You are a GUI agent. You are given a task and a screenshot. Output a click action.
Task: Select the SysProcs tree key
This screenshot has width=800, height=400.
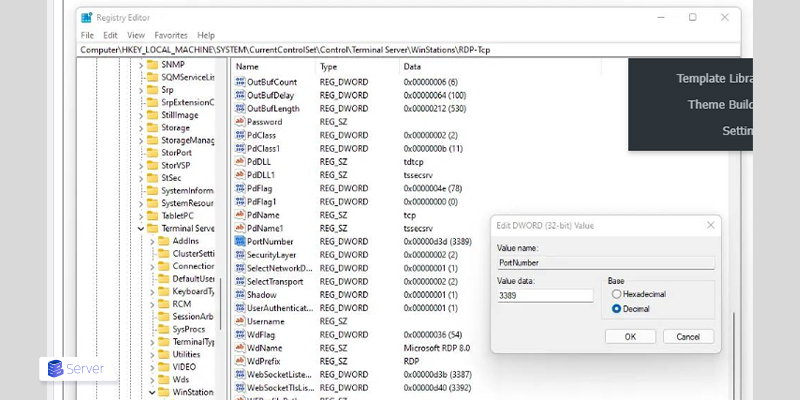(188, 329)
